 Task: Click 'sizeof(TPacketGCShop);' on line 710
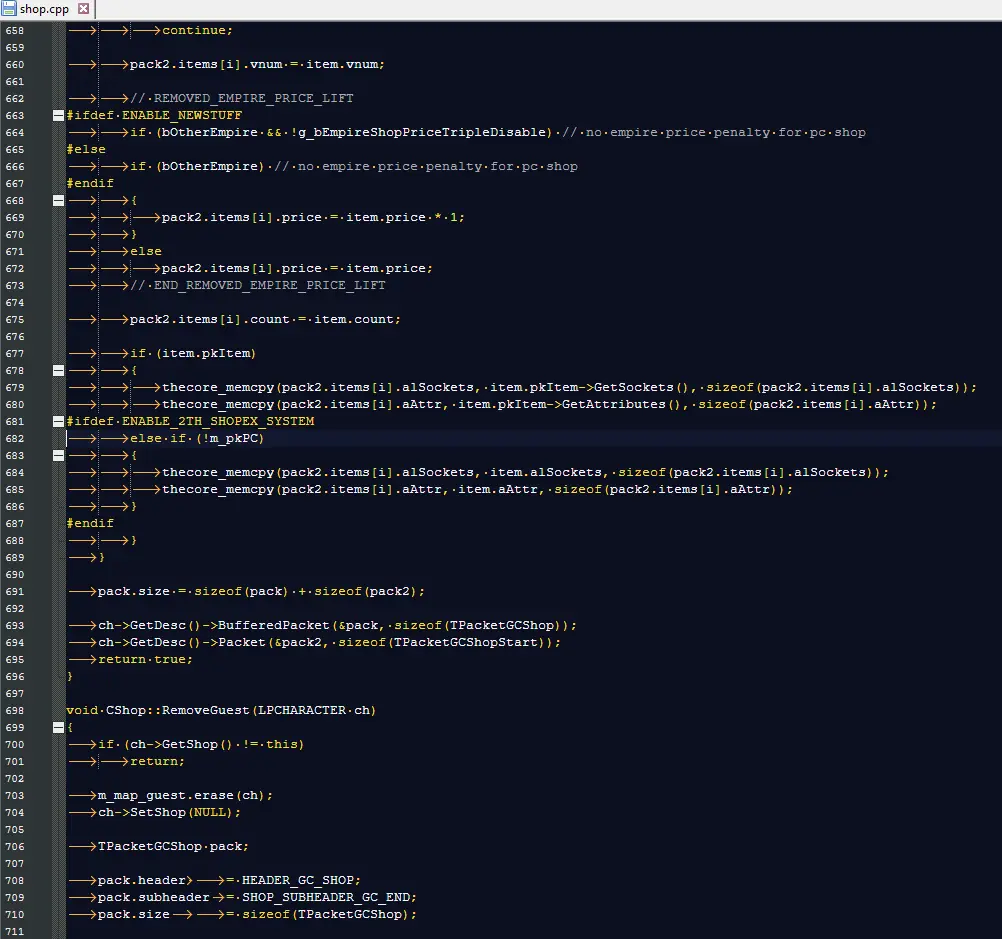point(329,915)
